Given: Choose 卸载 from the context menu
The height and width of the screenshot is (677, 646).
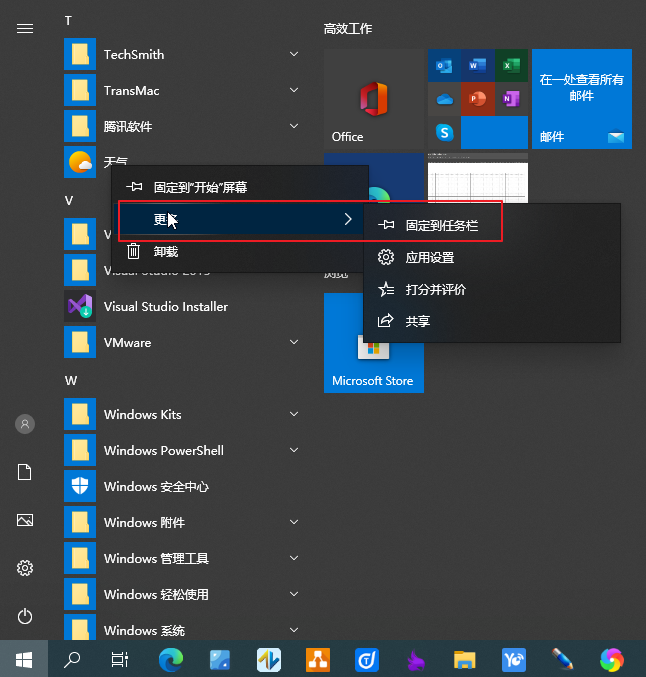Looking at the screenshot, I should pos(240,251).
